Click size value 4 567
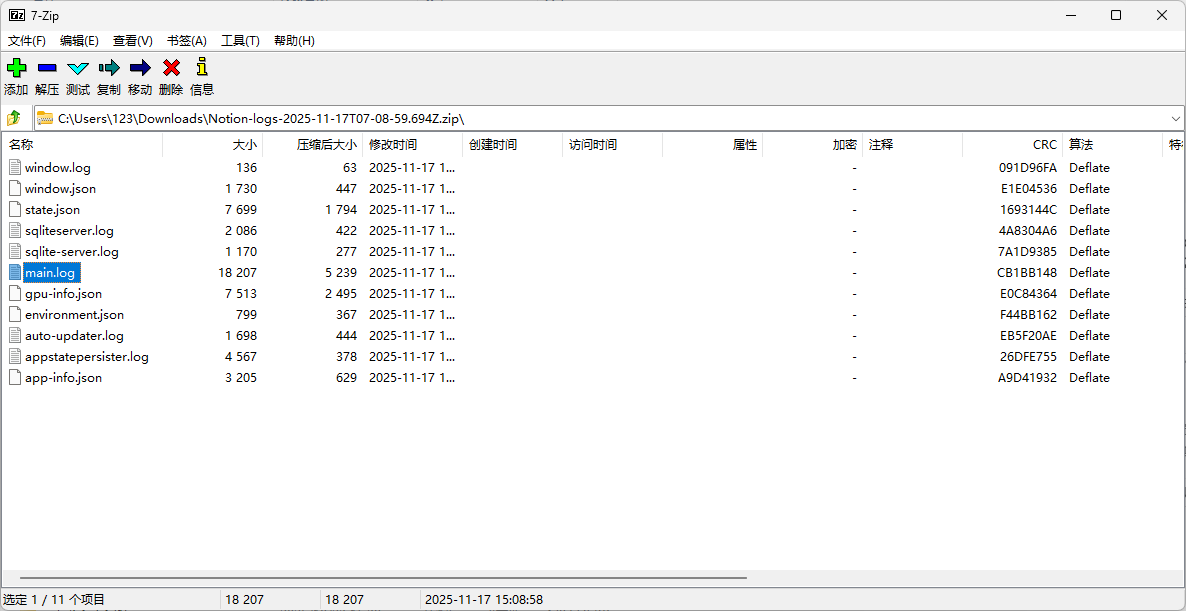1186x611 pixels. pyautogui.click(x=241, y=357)
